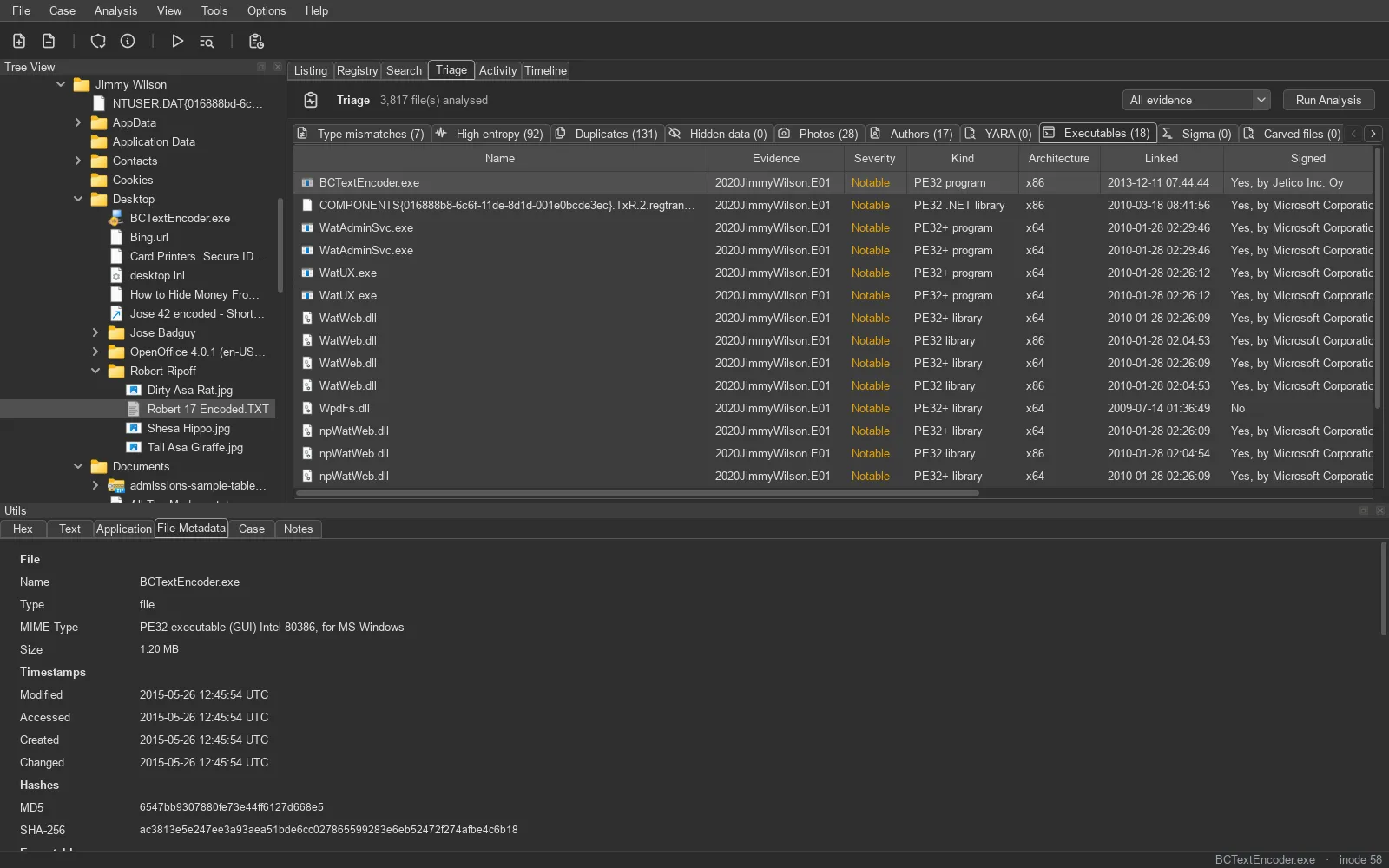Select the YARA (0) category

998,134
